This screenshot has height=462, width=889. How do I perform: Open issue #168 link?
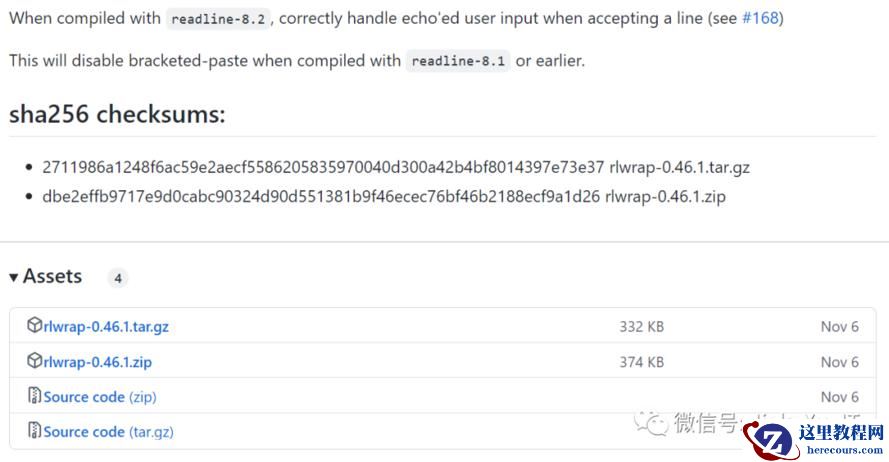pyautogui.click(x=760, y=18)
